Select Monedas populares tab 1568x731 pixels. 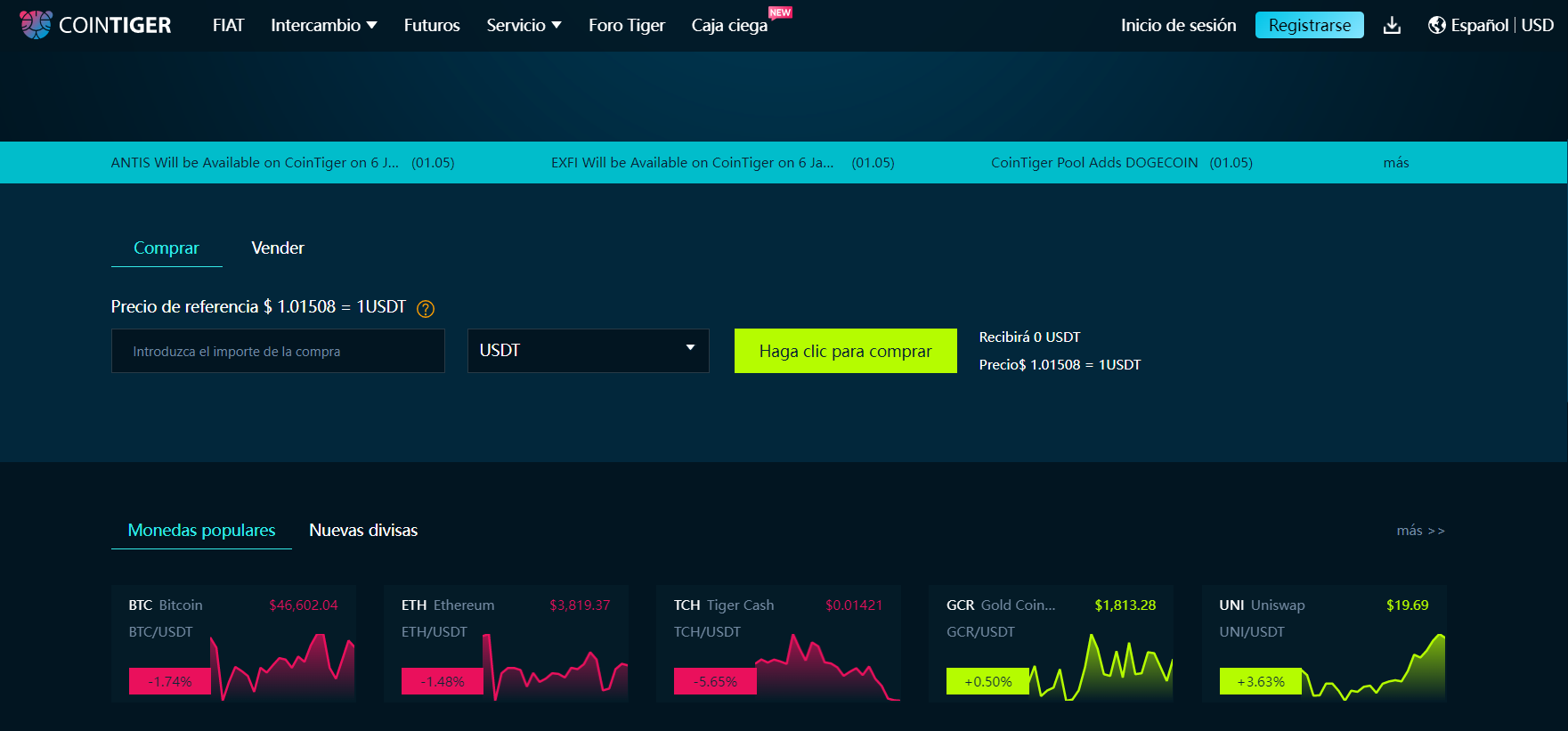pyautogui.click(x=201, y=530)
